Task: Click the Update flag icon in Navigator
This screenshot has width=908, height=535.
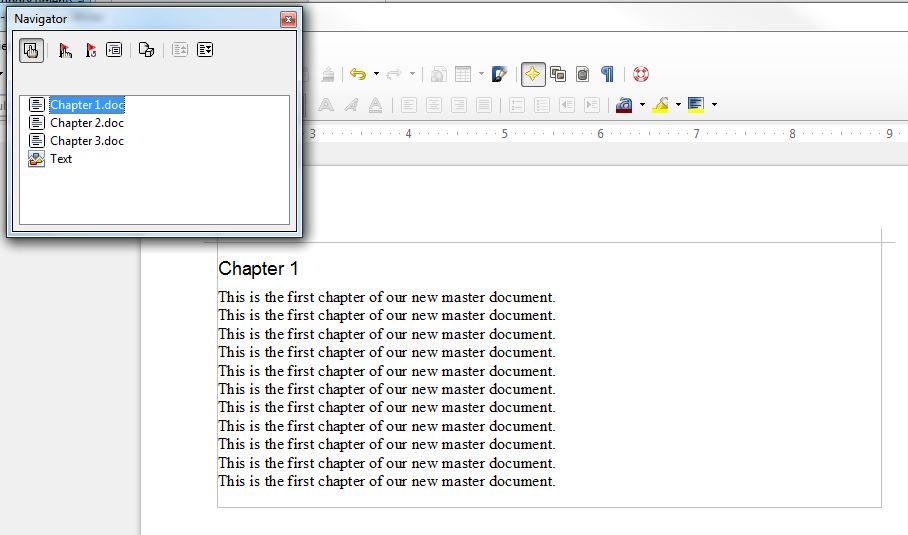Action: pos(90,50)
